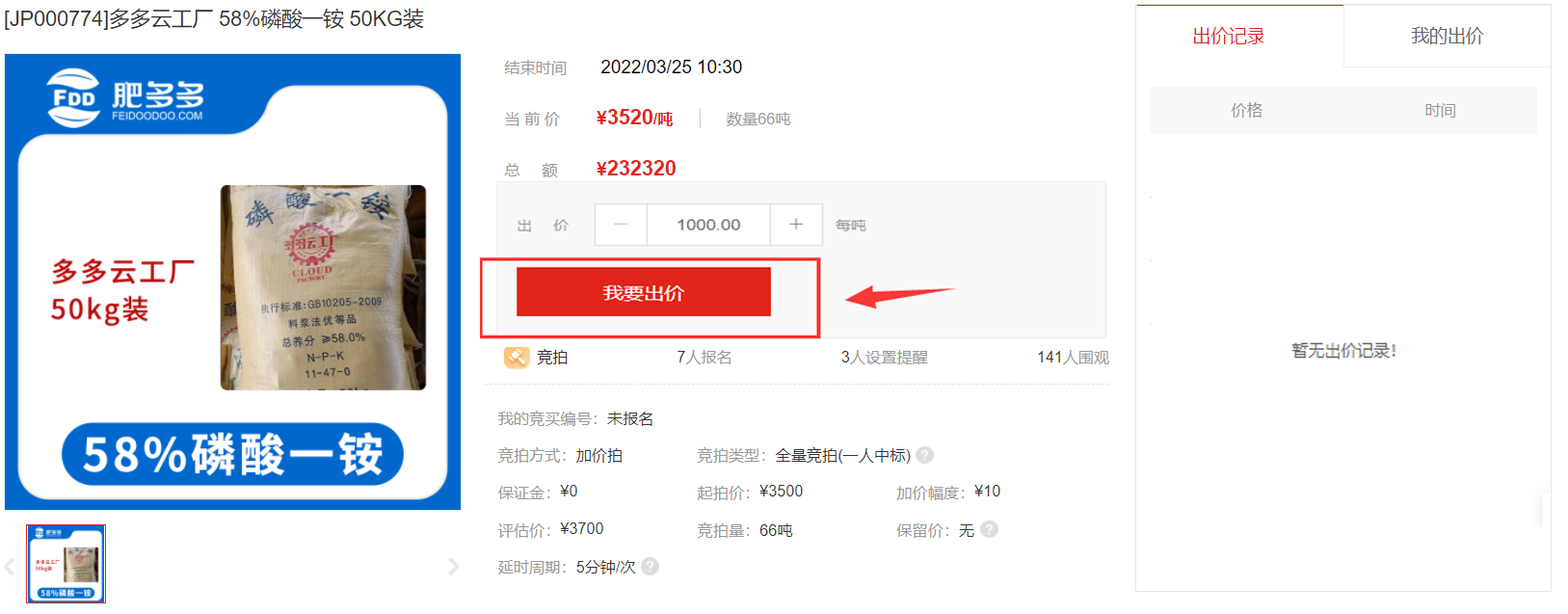
Task: Click the auction hammer icon beside 竞拍
Action: pos(517,358)
